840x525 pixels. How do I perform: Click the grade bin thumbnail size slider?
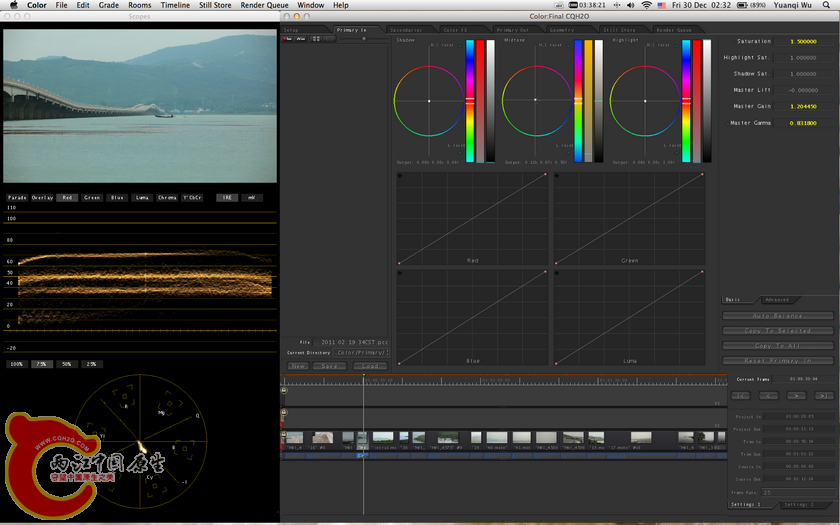tap(363, 39)
